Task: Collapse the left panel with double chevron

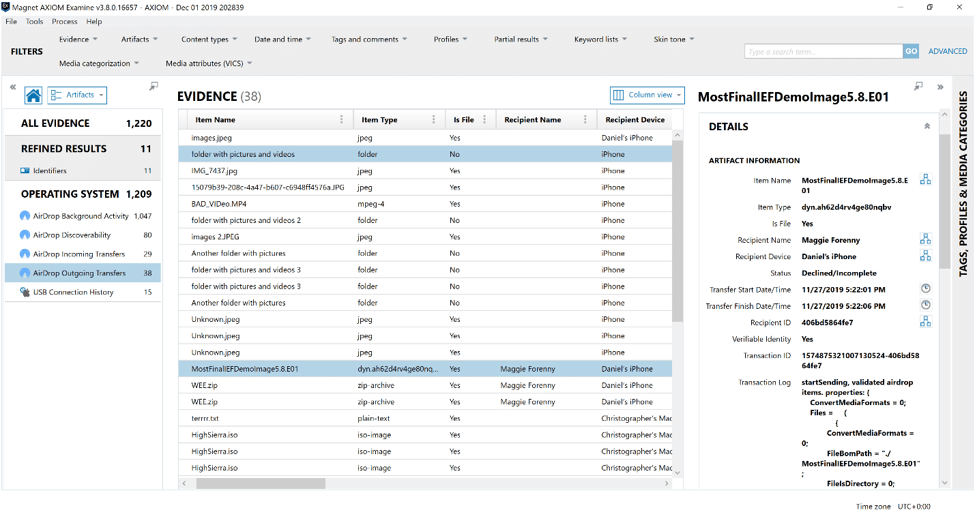Action: coord(13,87)
